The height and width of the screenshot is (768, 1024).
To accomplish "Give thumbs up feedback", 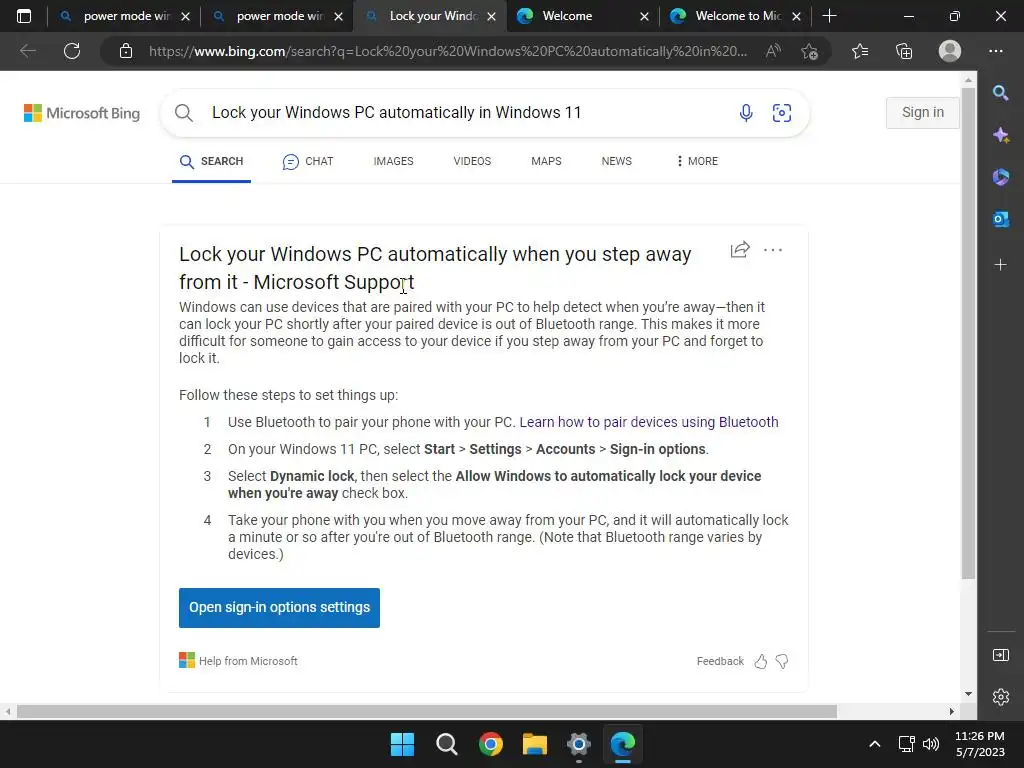I will click(x=761, y=662).
